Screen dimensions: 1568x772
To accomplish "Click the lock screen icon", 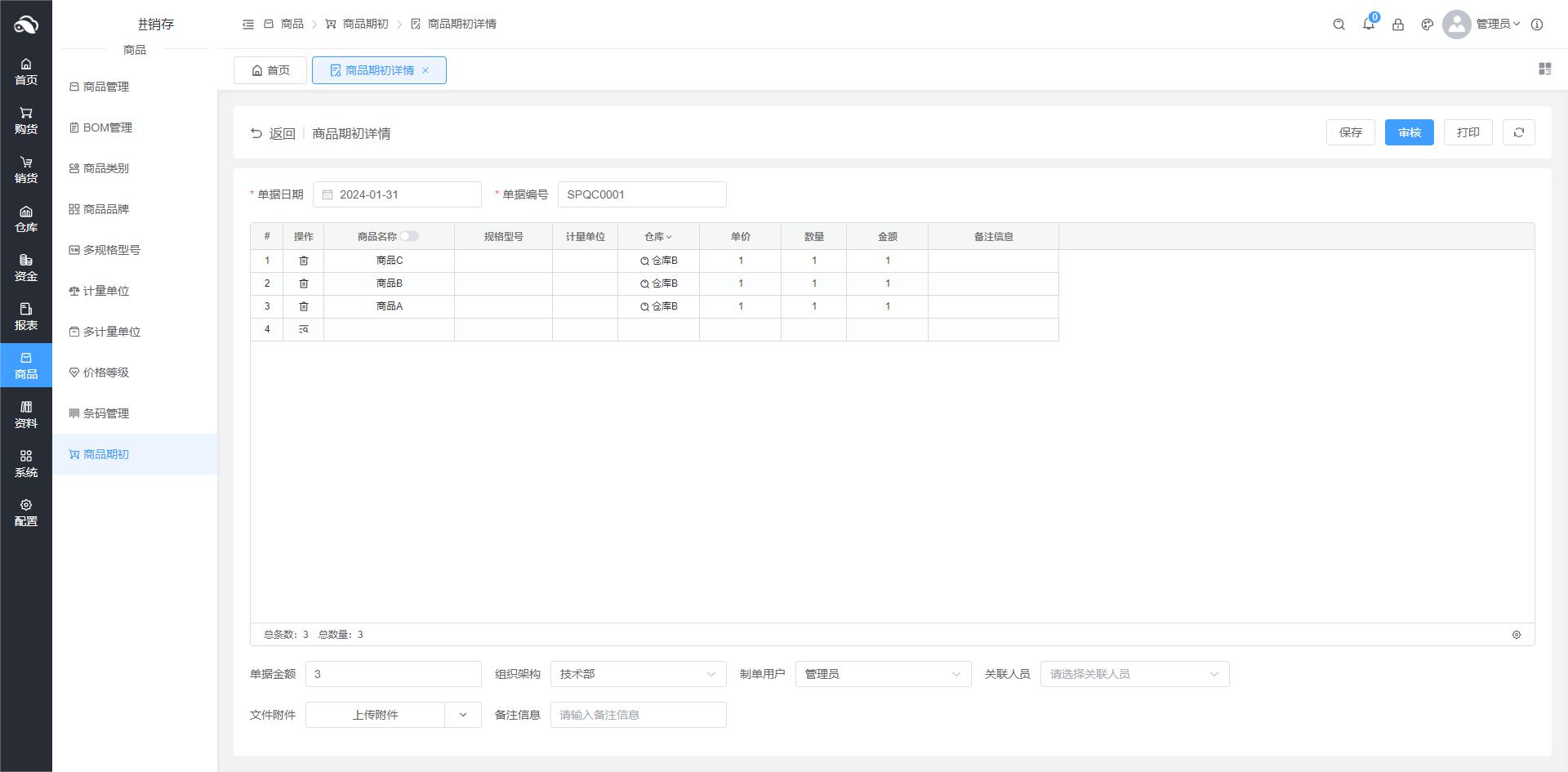I will tap(1397, 25).
